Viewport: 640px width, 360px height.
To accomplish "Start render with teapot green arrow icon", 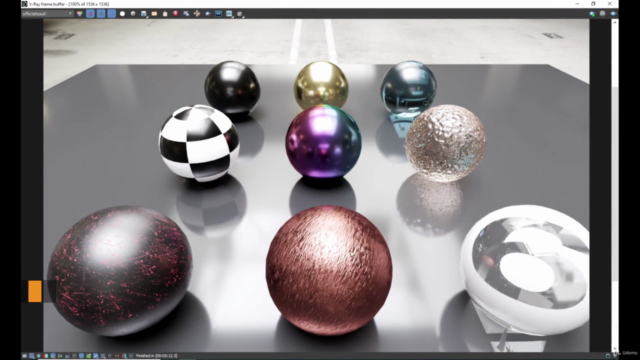I will pos(592,13).
